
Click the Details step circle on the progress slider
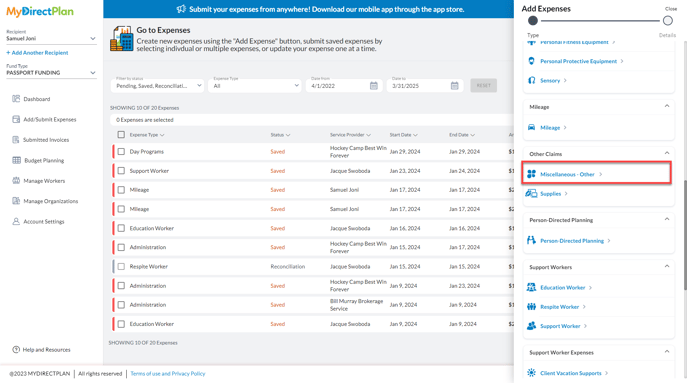click(x=668, y=21)
